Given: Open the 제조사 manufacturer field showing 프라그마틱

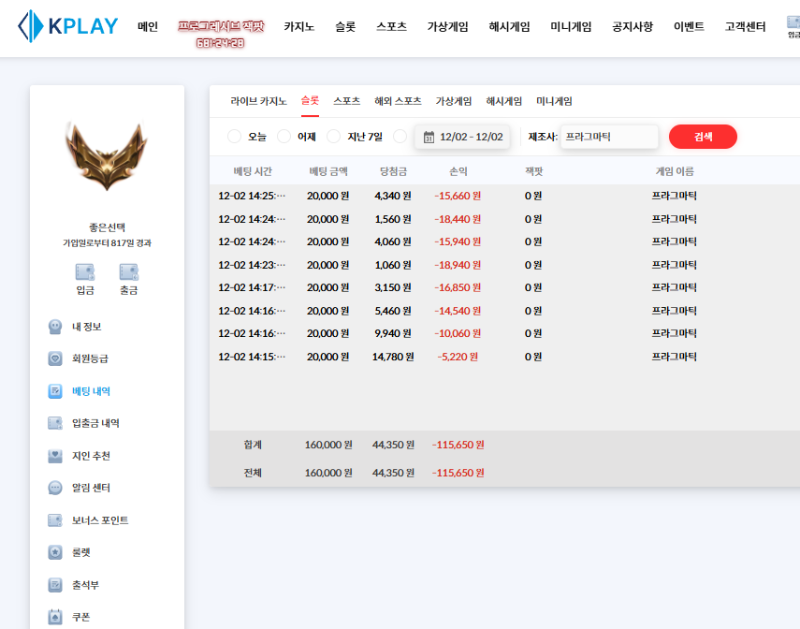Looking at the screenshot, I should pos(610,134).
